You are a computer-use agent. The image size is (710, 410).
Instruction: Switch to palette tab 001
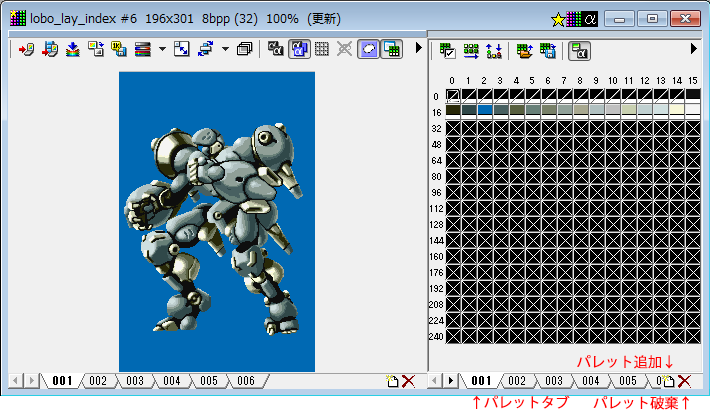481,381
